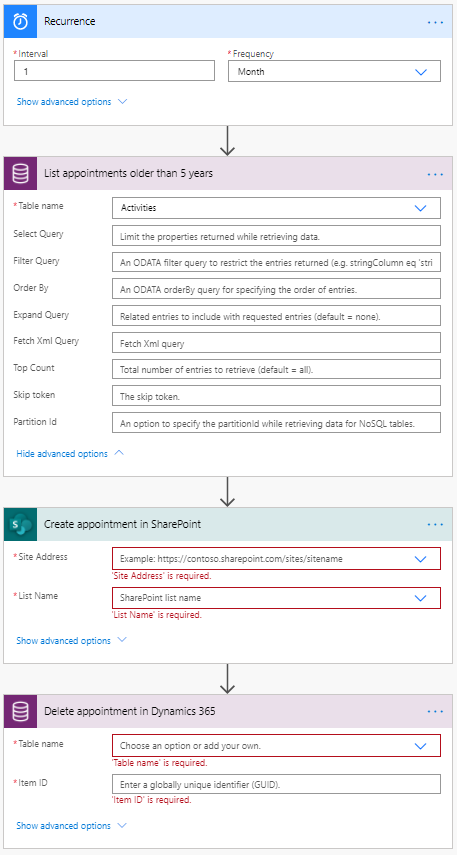Click the Top Count input field

(x=276, y=369)
